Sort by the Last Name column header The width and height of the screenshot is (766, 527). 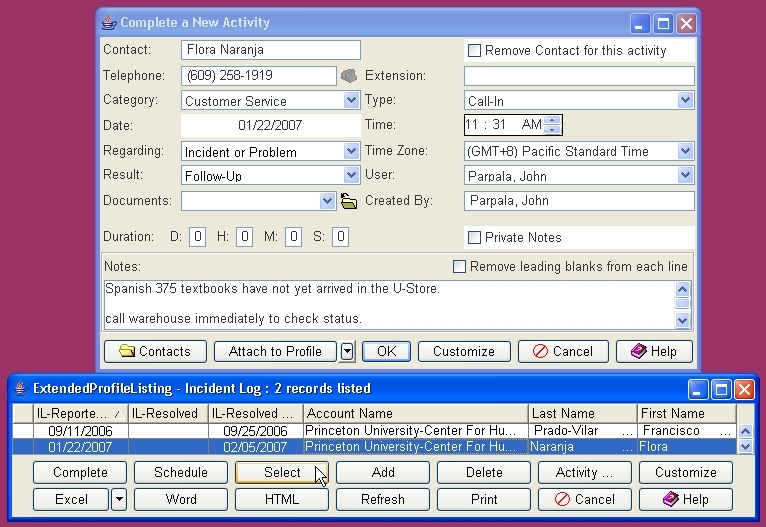point(583,414)
